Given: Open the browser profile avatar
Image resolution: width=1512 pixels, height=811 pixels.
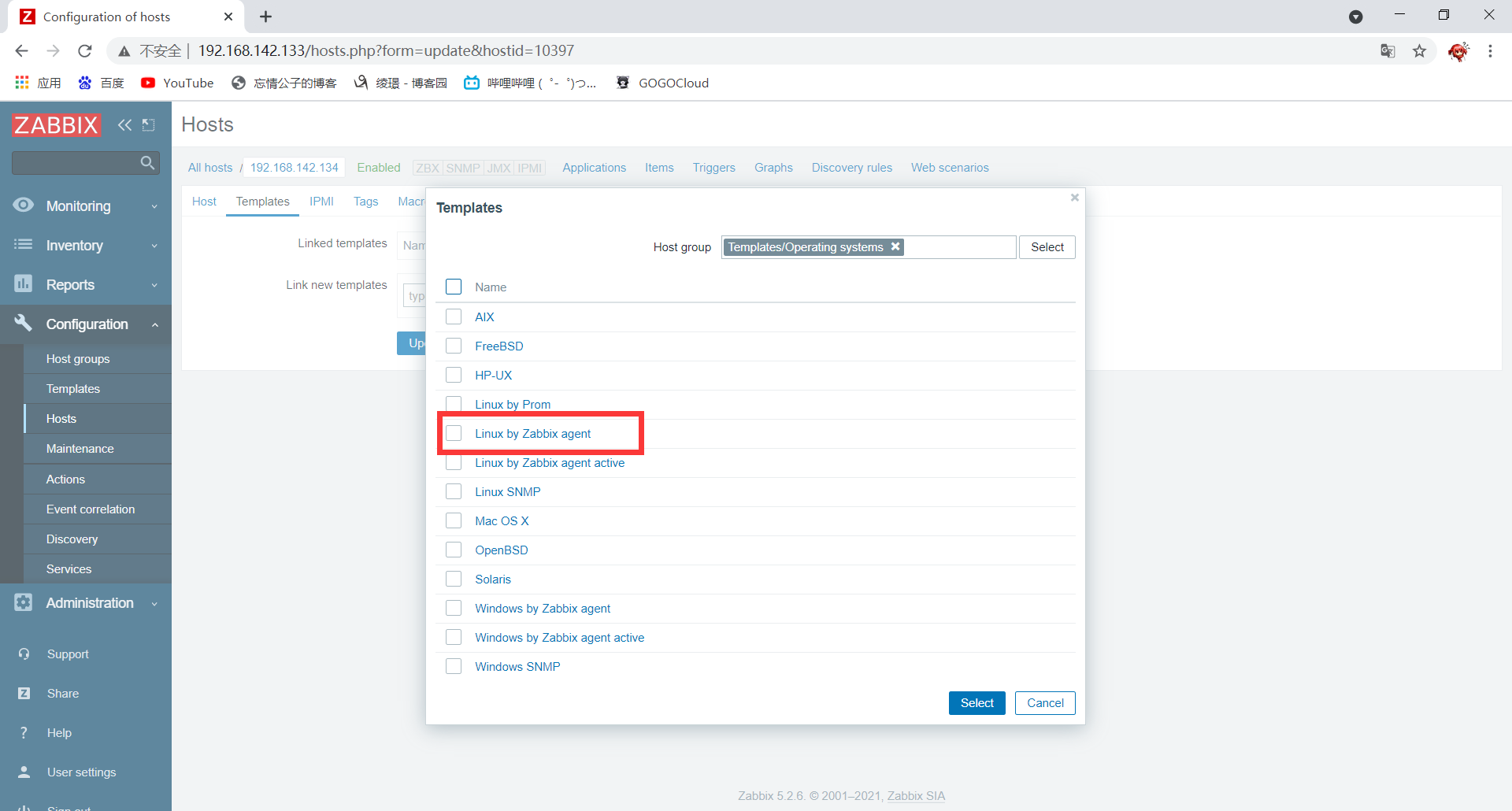Looking at the screenshot, I should pyautogui.click(x=1458, y=51).
